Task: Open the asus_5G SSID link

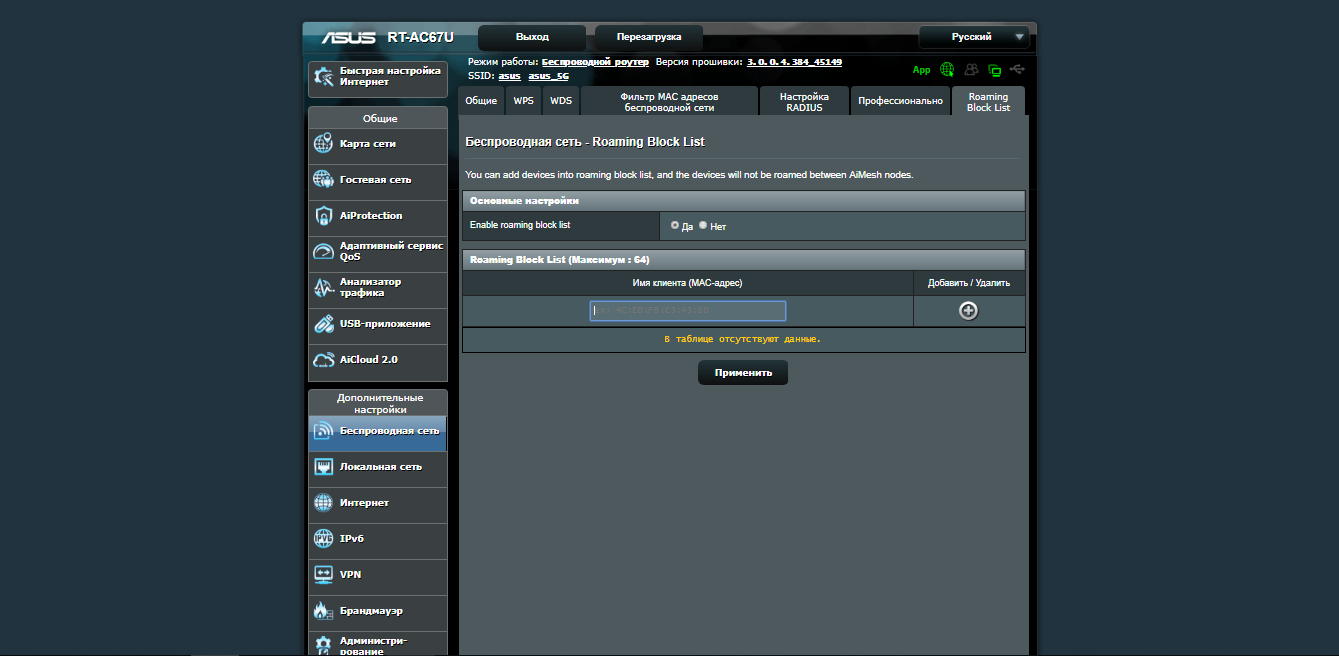Action: (x=548, y=76)
